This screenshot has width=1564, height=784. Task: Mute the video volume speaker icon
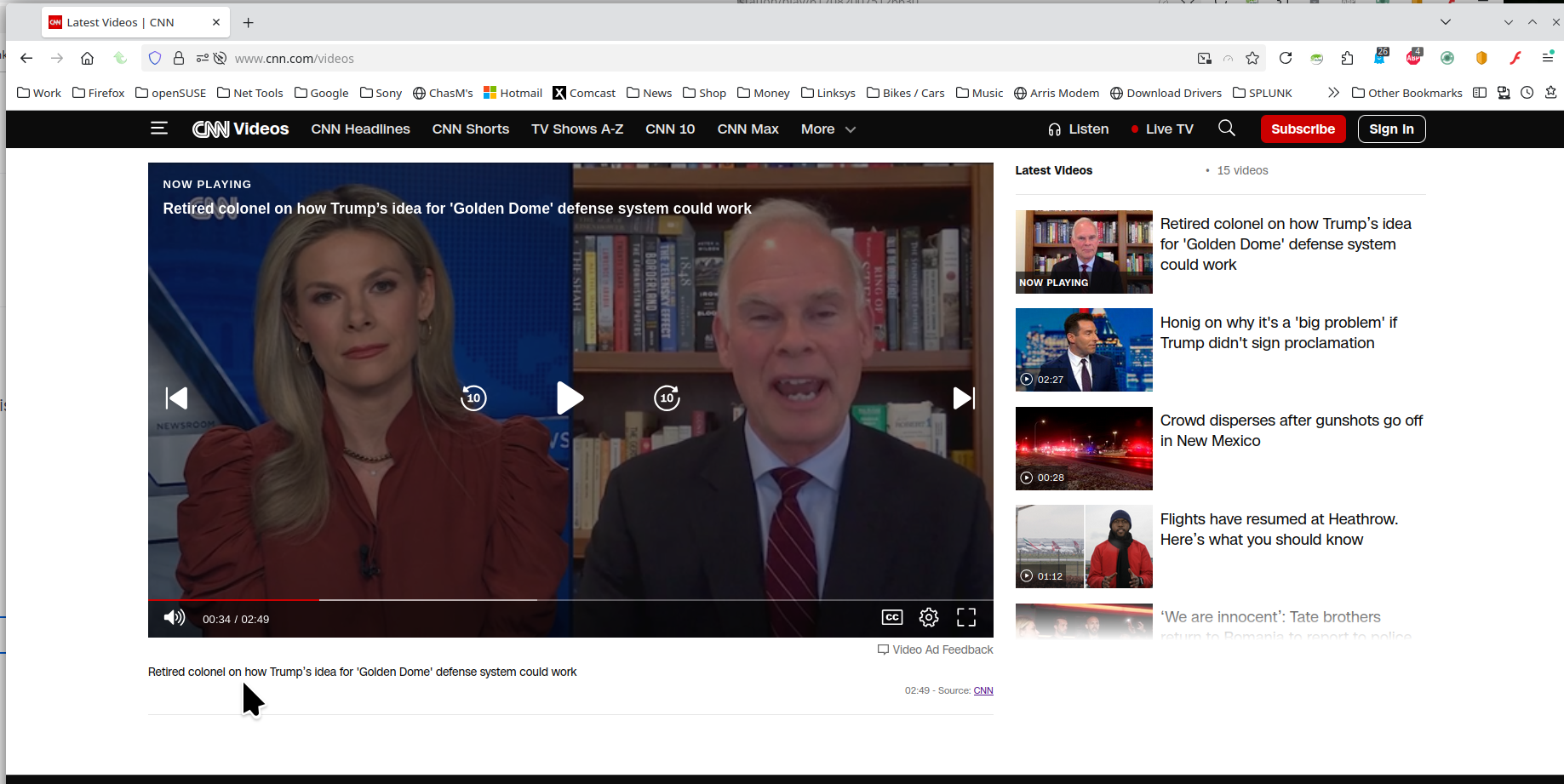click(x=175, y=618)
